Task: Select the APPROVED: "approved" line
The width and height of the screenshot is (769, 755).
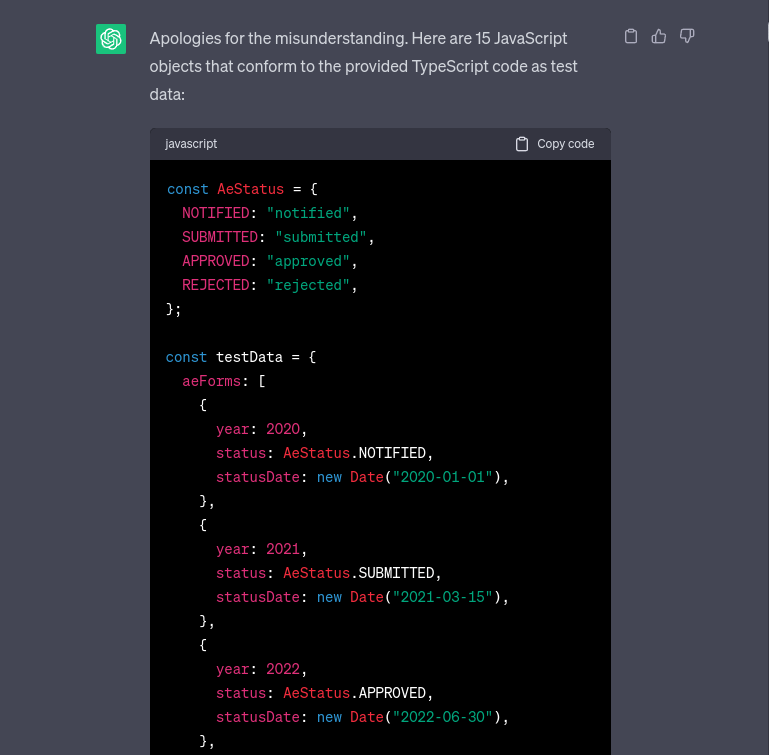Action: pos(270,261)
